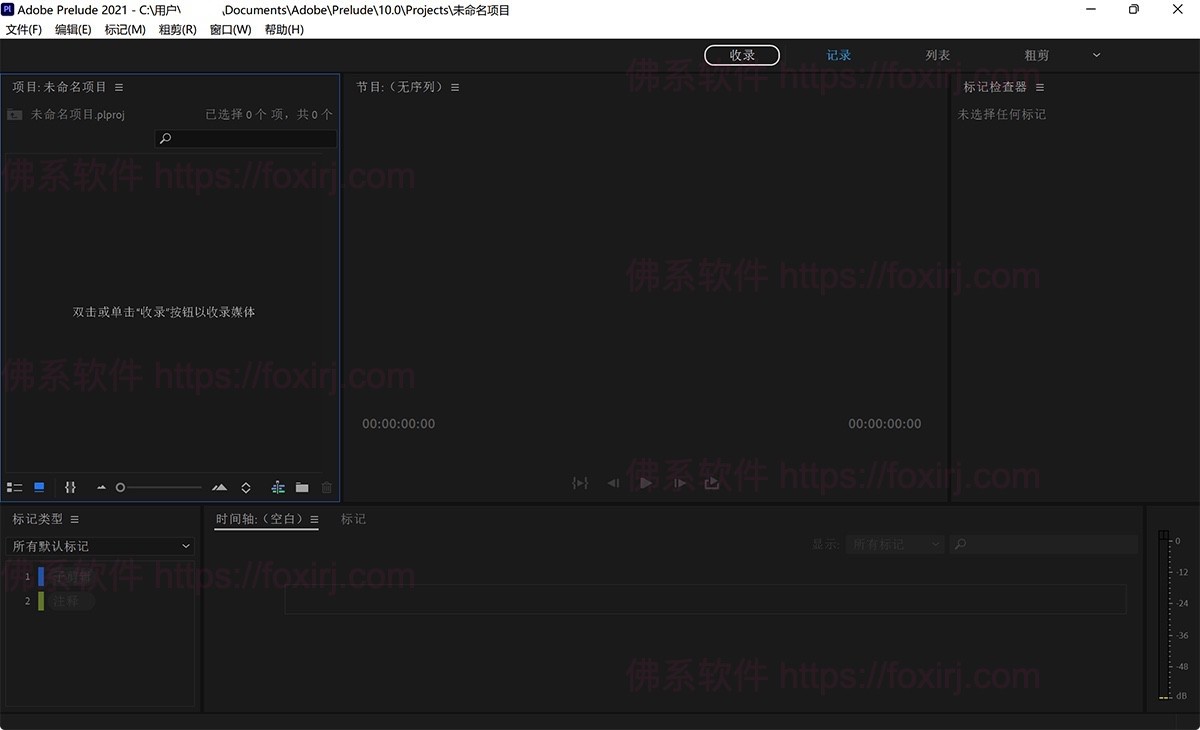This screenshot has width=1200, height=730.
Task: Click the 收录 button to ingest media
Action: (742, 55)
